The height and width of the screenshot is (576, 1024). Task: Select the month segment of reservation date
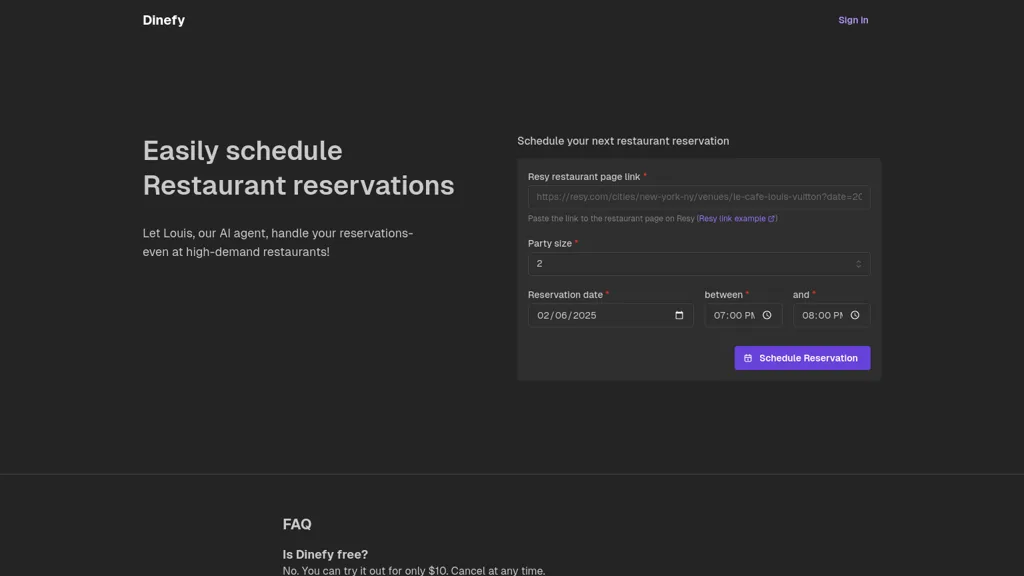(x=543, y=315)
